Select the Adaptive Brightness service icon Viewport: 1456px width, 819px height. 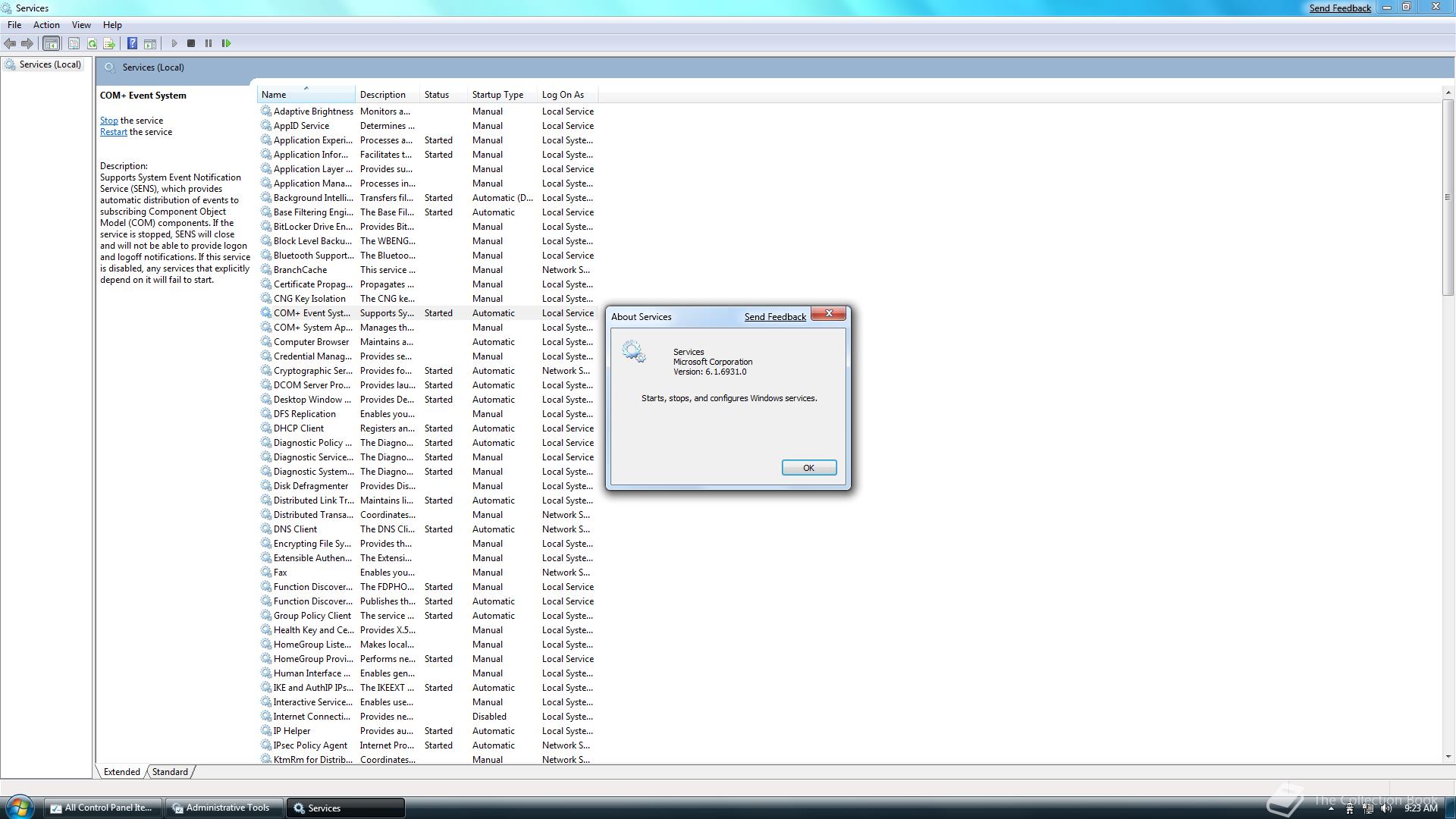tap(266, 111)
